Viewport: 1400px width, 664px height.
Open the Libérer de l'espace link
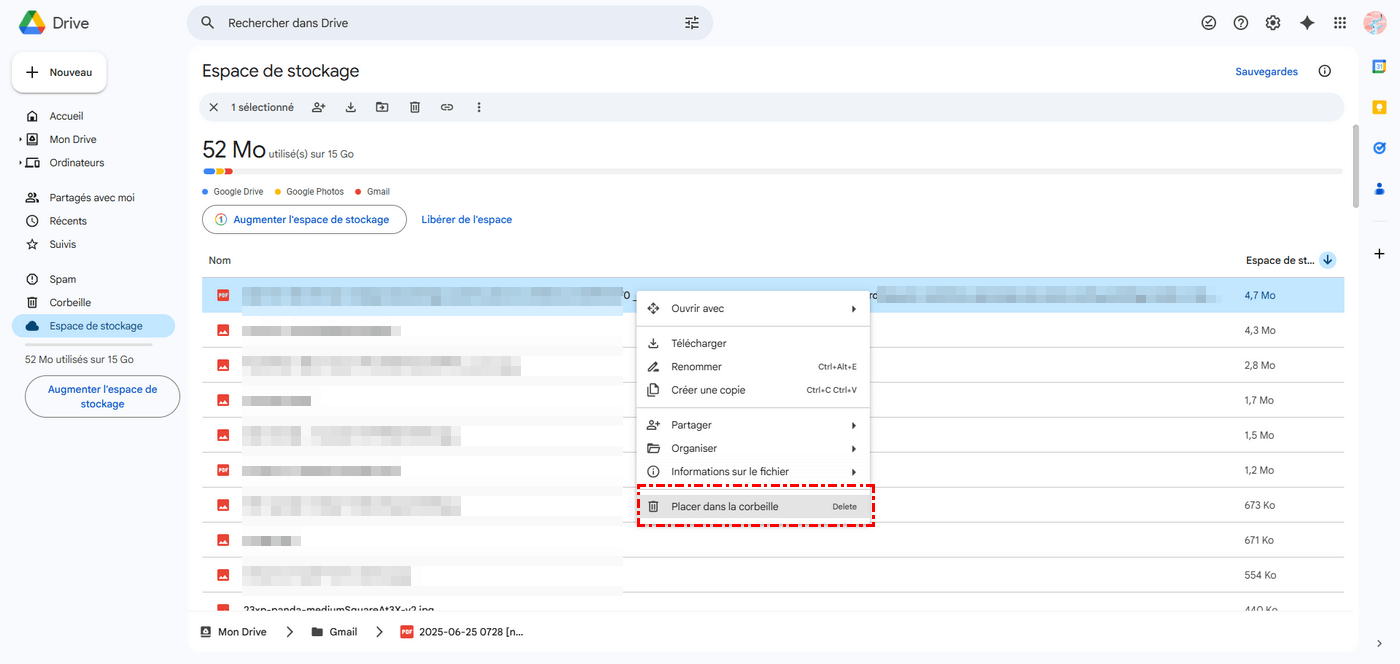coord(466,219)
